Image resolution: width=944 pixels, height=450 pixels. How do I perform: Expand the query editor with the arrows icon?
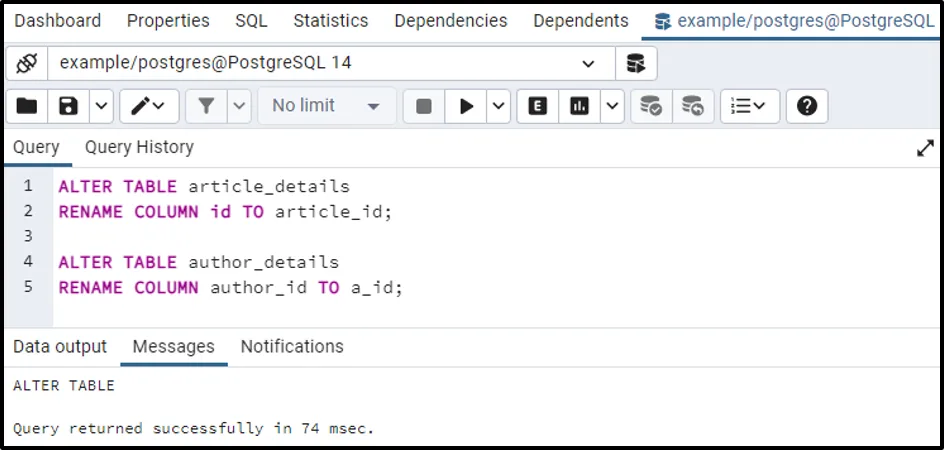point(925,148)
